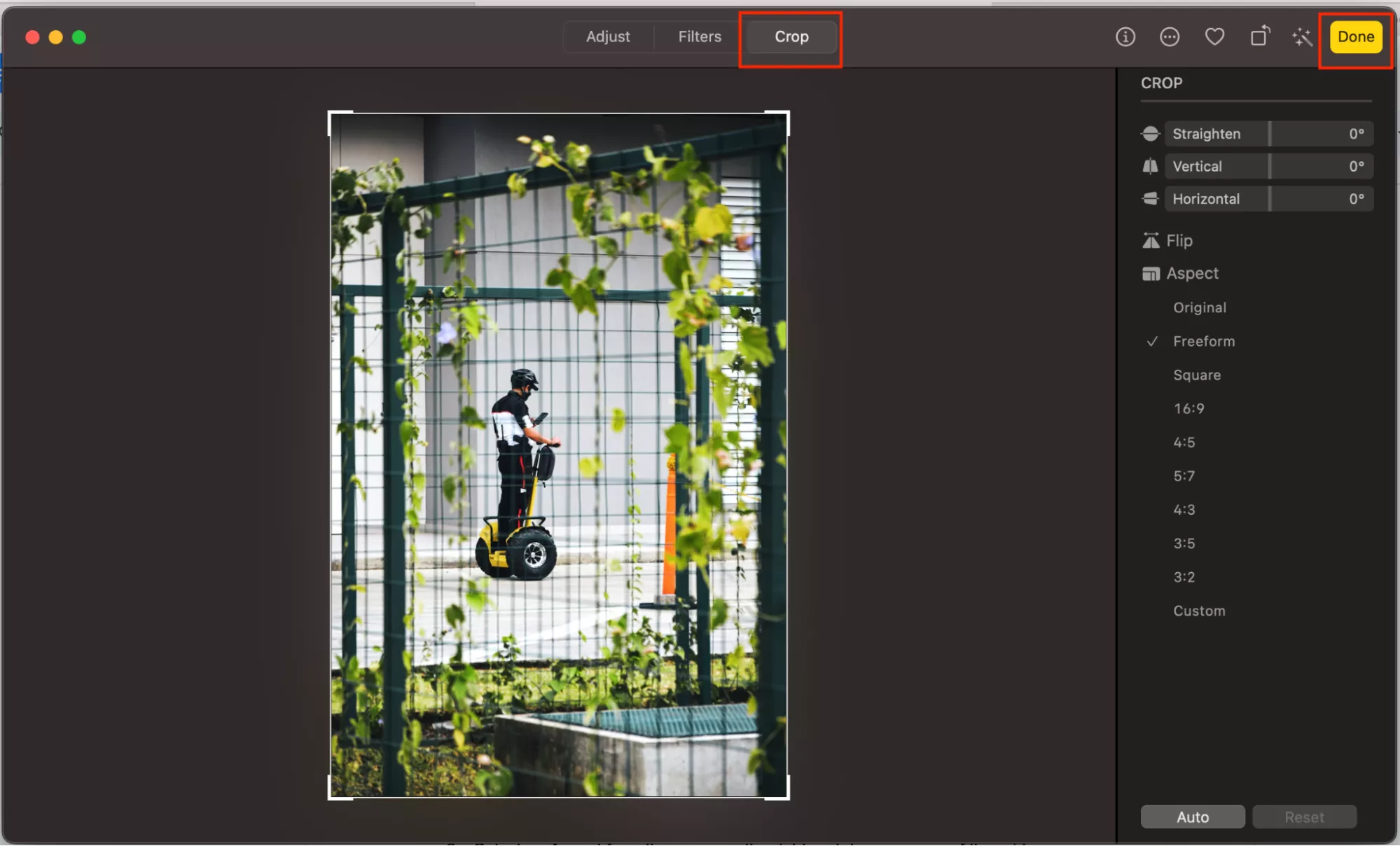Choose the Square aspect ratio
Image resolution: width=1400 pixels, height=846 pixels.
coord(1196,375)
